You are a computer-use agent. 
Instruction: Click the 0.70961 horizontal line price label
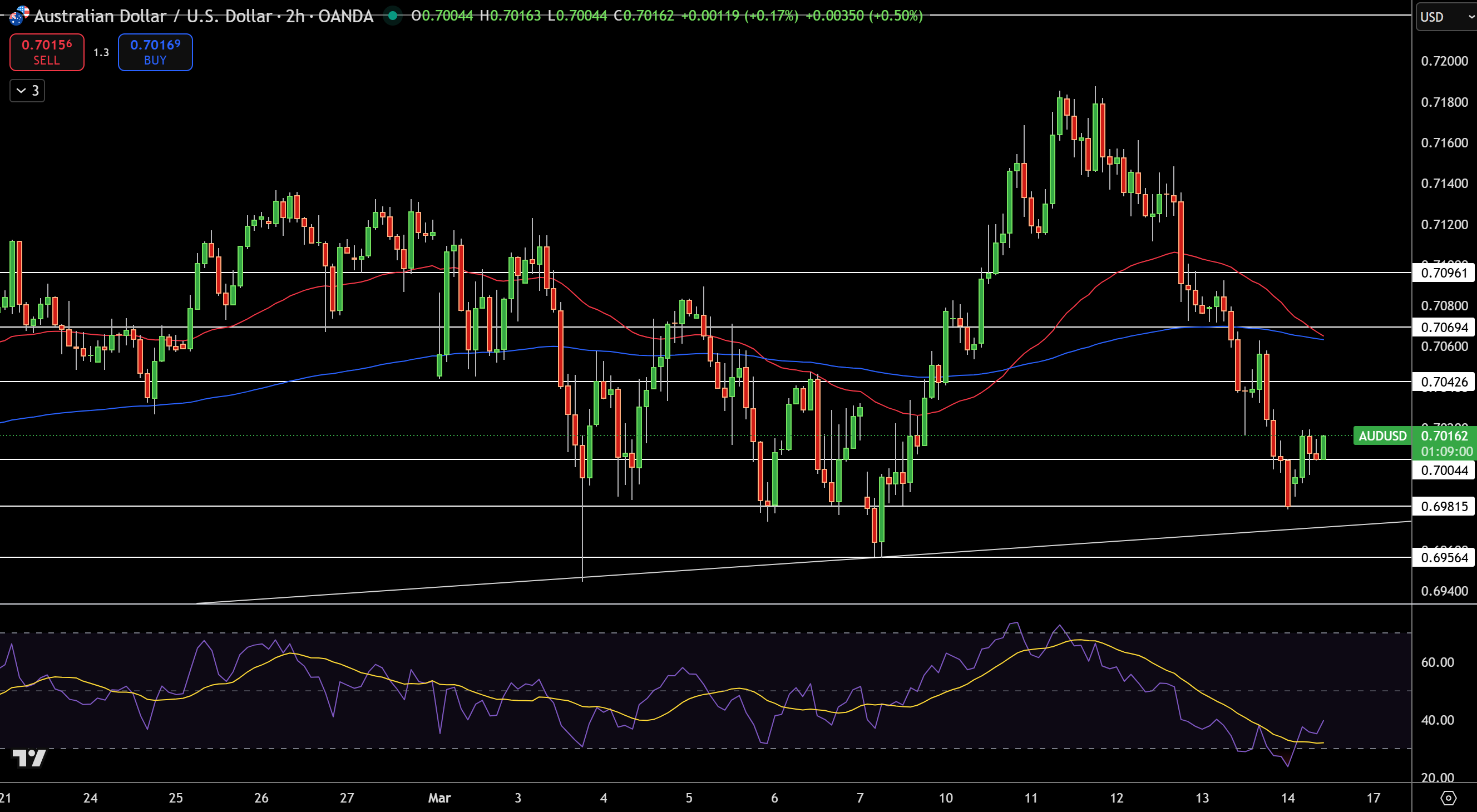click(1444, 272)
